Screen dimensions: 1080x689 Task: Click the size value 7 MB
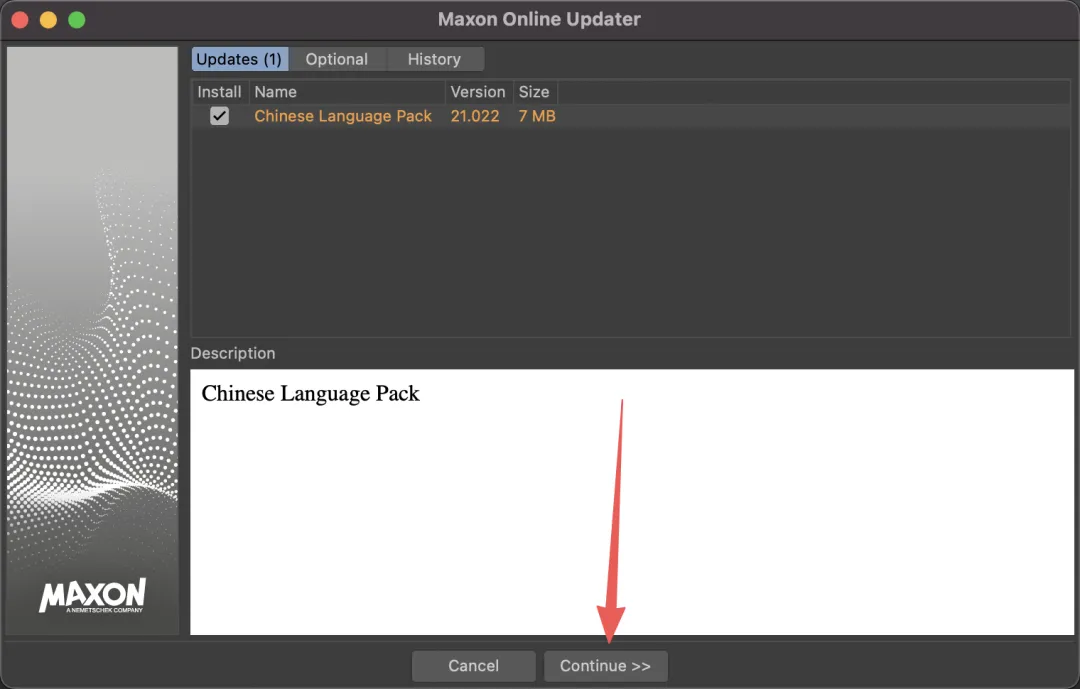pyautogui.click(x=537, y=116)
